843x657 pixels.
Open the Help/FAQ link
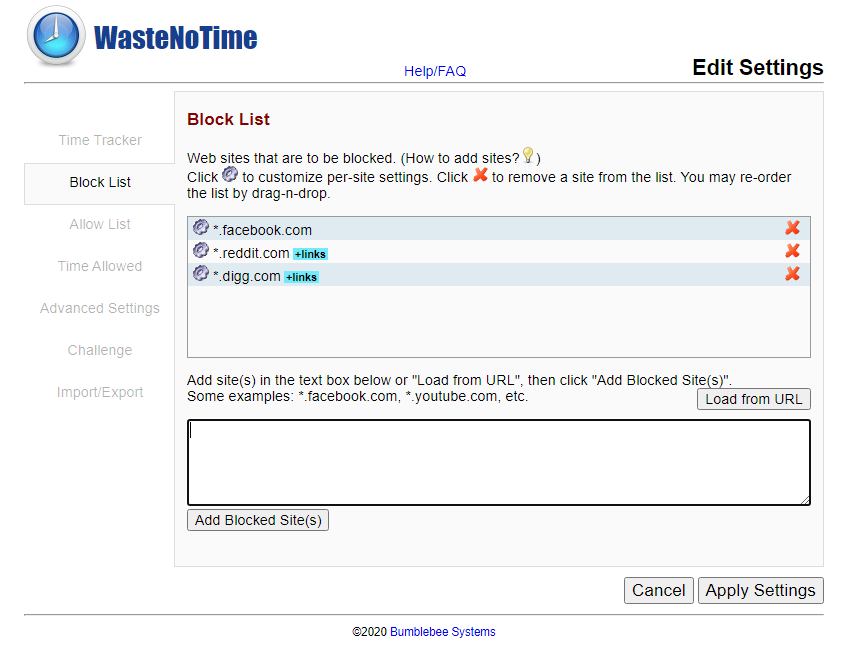coord(435,71)
